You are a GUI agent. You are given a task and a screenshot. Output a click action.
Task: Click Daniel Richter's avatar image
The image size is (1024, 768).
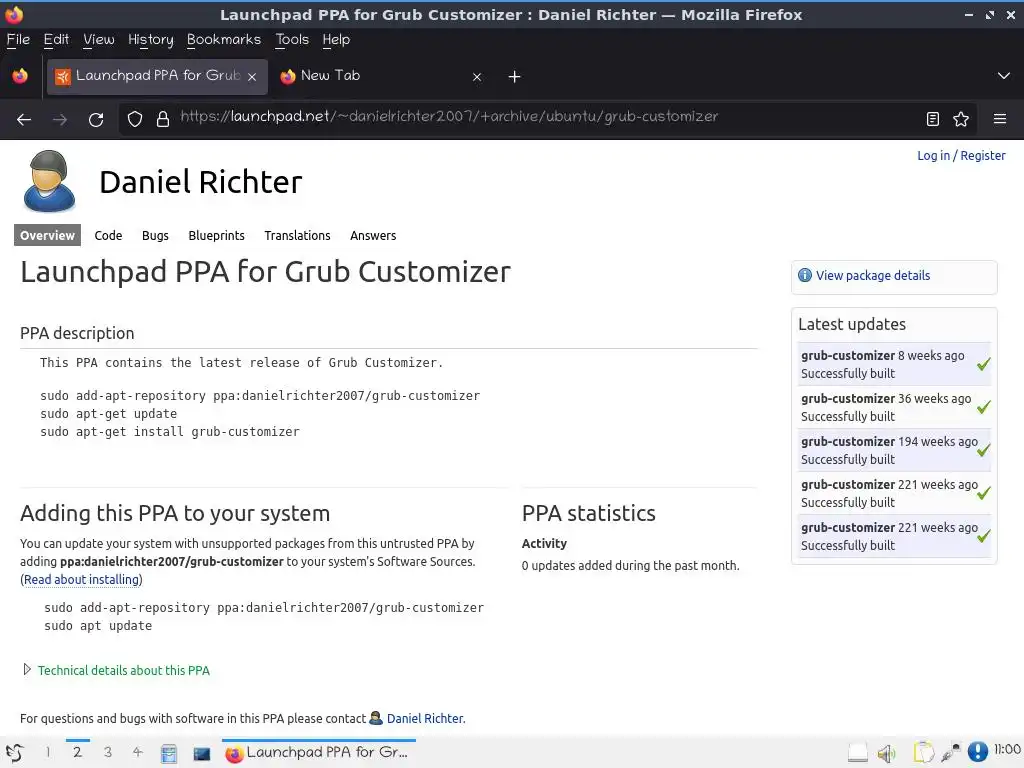[x=49, y=181]
